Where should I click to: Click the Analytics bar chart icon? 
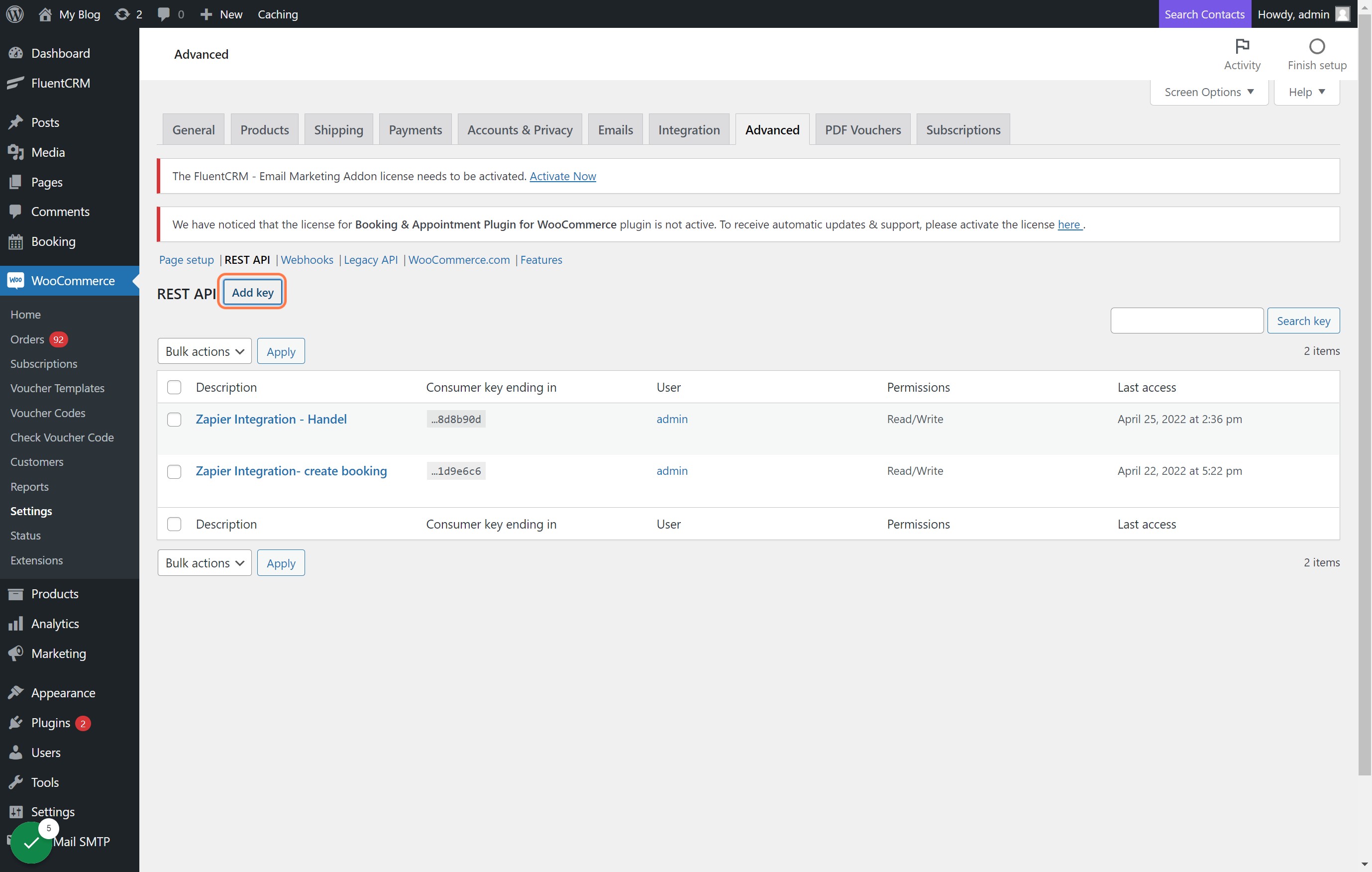tap(16, 623)
